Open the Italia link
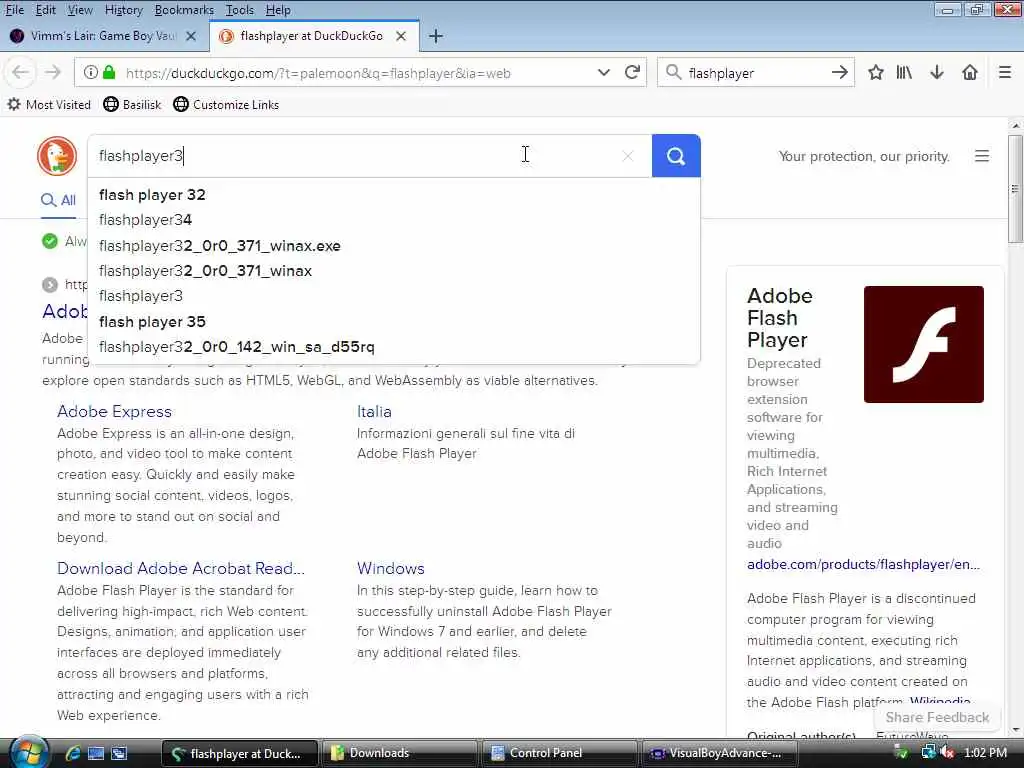Image resolution: width=1024 pixels, height=768 pixels. click(374, 411)
